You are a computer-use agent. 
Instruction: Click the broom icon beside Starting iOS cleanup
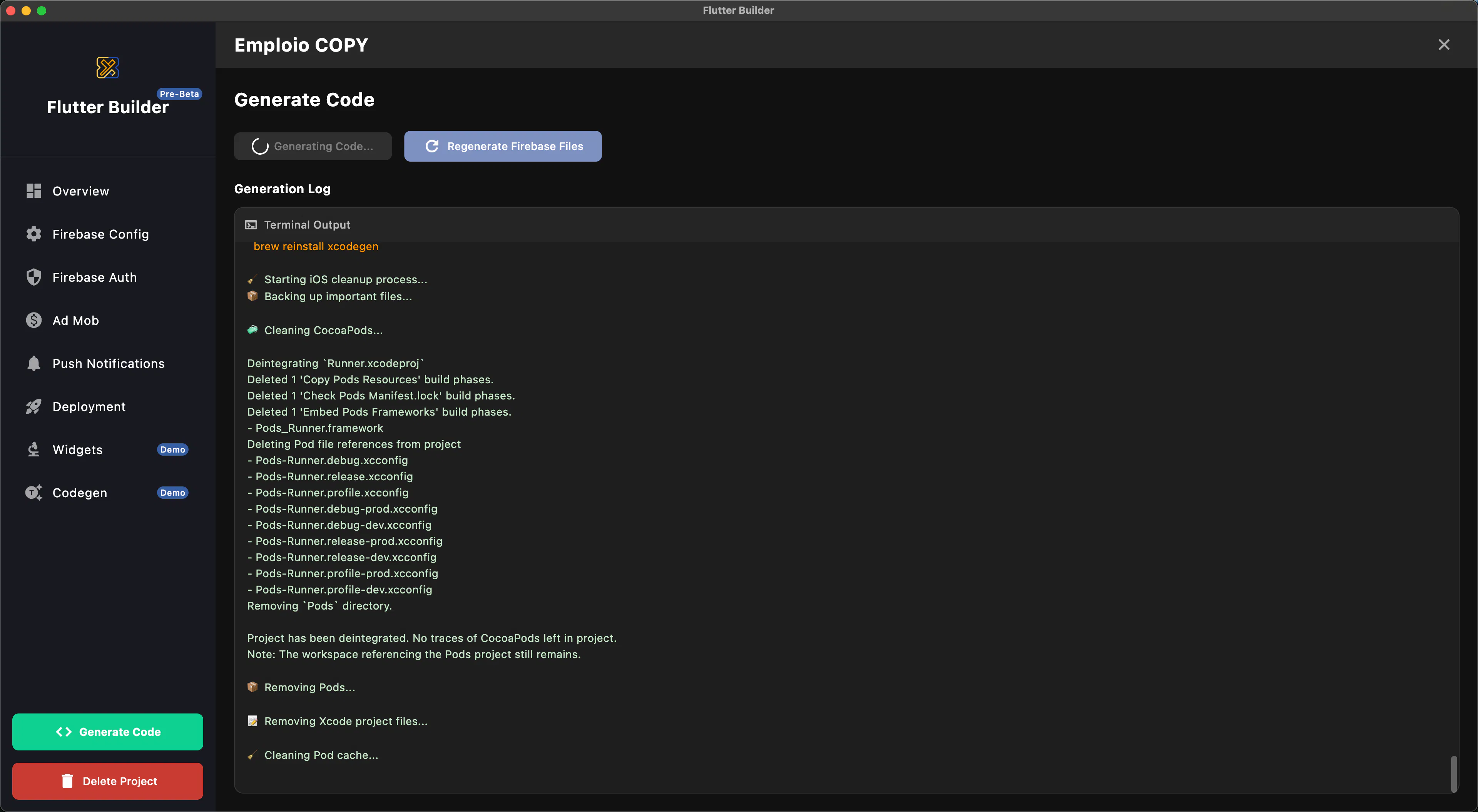pyautogui.click(x=252, y=279)
